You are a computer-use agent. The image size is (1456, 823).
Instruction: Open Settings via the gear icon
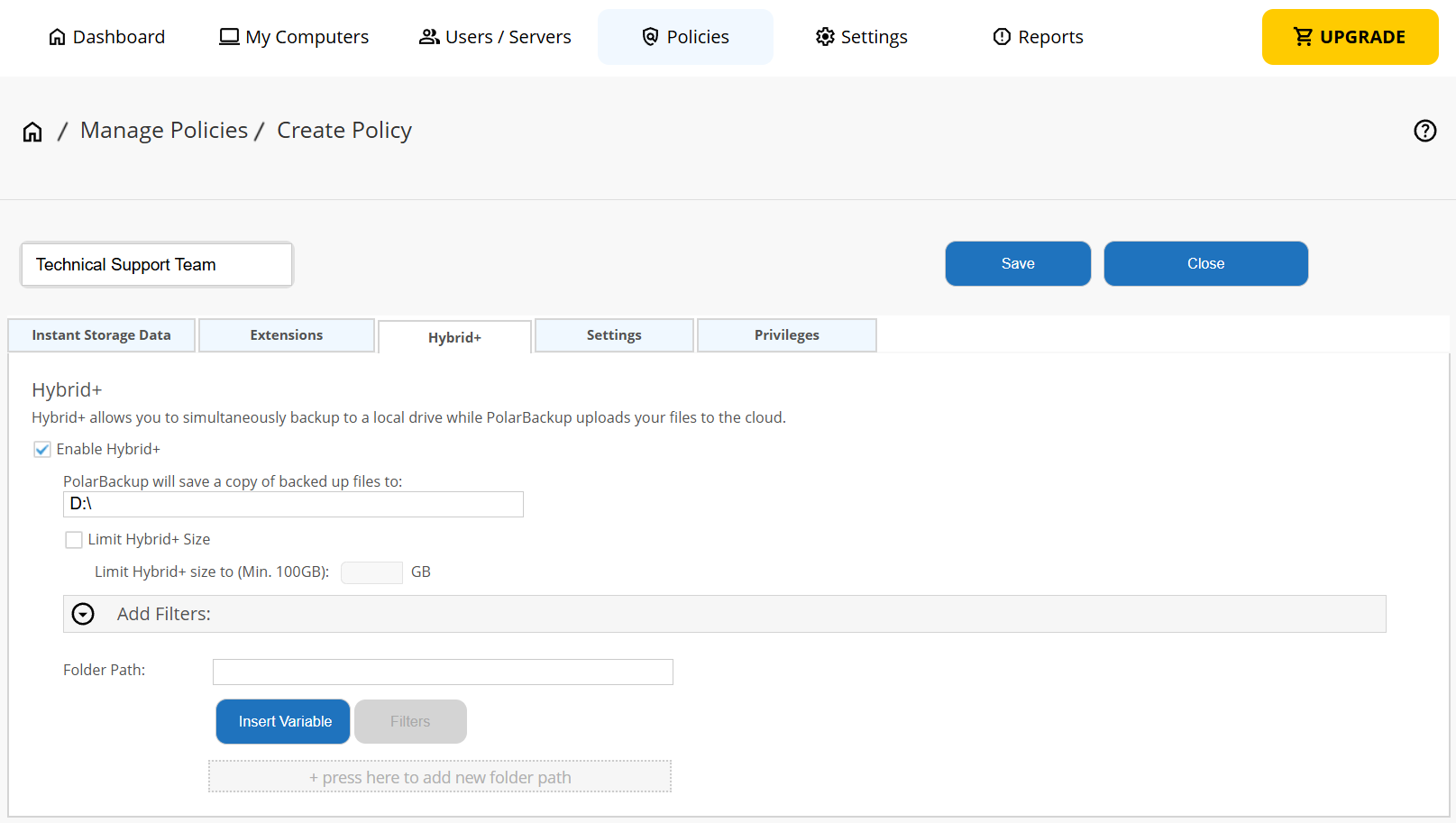click(x=824, y=37)
